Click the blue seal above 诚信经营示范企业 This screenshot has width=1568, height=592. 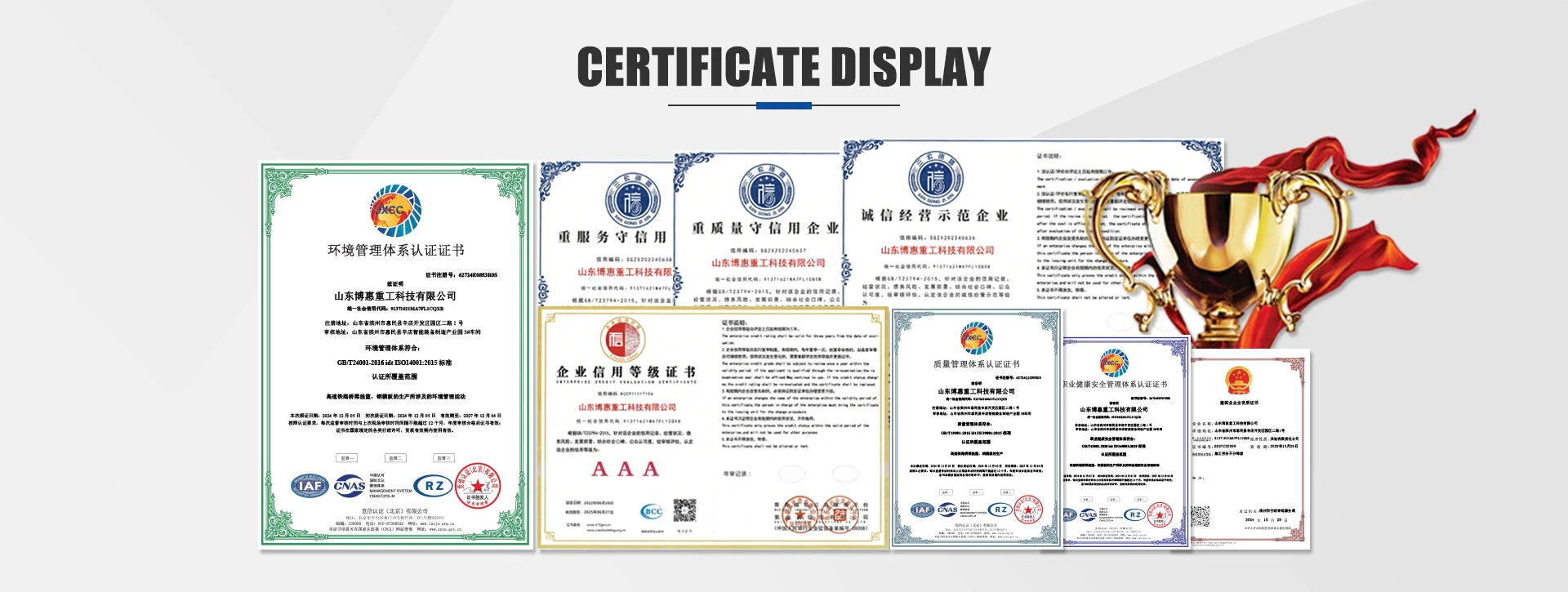click(x=935, y=179)
